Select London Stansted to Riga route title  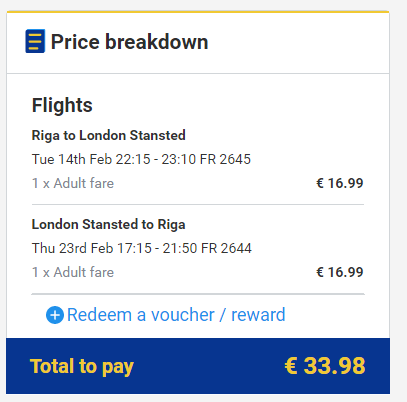108,224
